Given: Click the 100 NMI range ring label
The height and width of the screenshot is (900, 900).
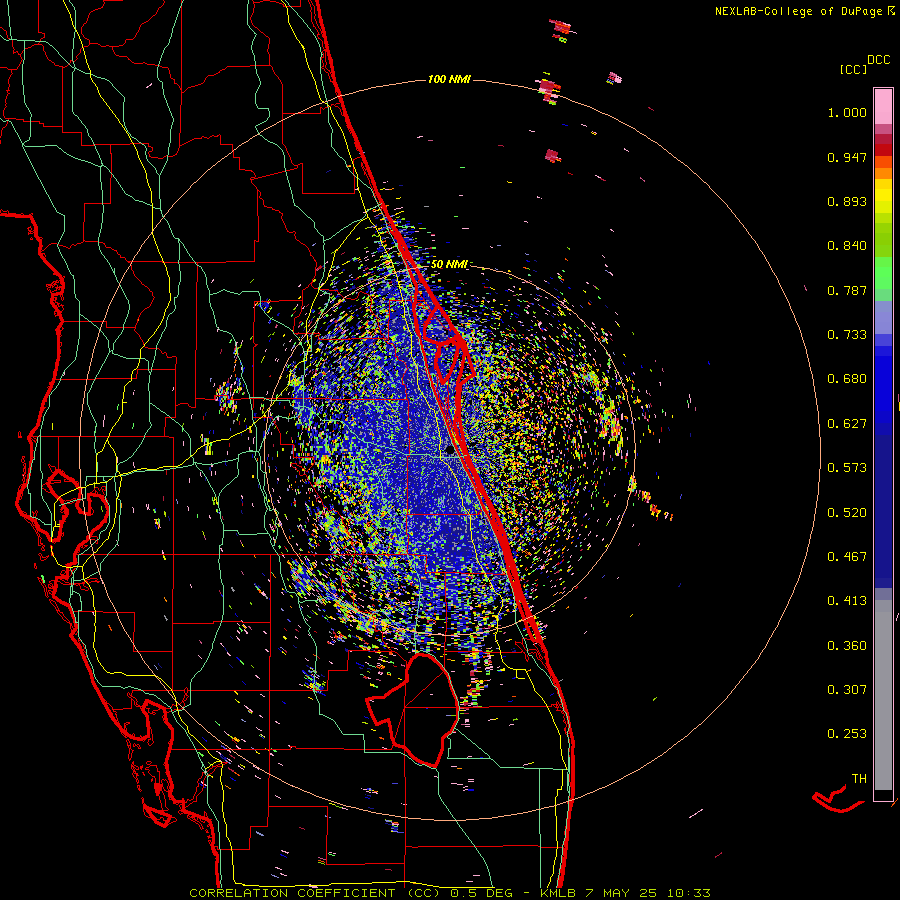Looking at the screenshot, I should pyautogui.click(x=449, y=79).
